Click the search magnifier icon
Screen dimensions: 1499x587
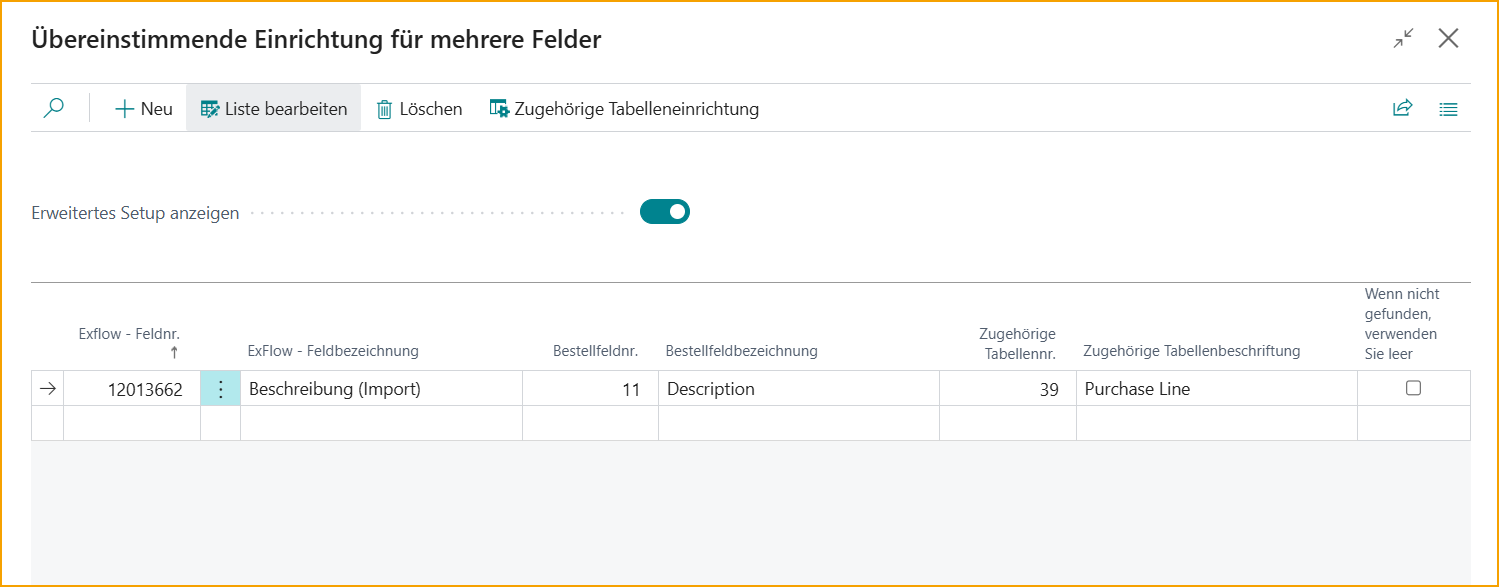54,108
